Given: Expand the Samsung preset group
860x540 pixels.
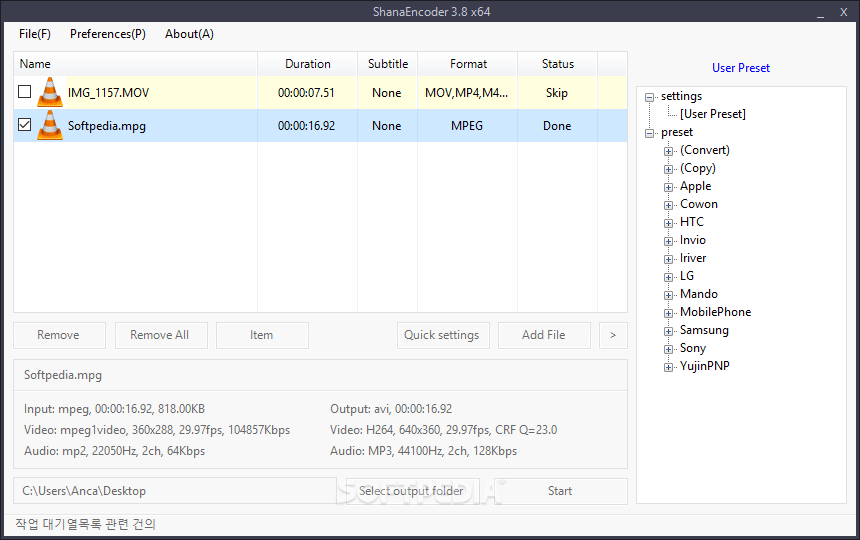Looking at the screenshot, I should (x=668, y=331).
